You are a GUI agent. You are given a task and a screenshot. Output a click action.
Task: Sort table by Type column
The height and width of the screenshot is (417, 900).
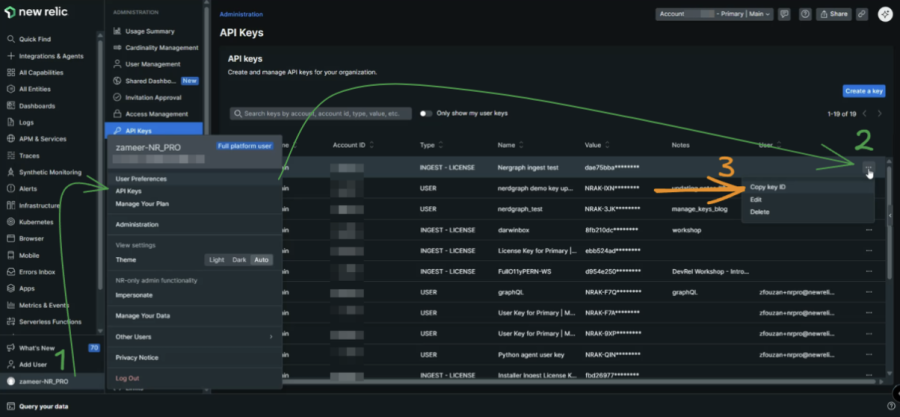point(431,145)
